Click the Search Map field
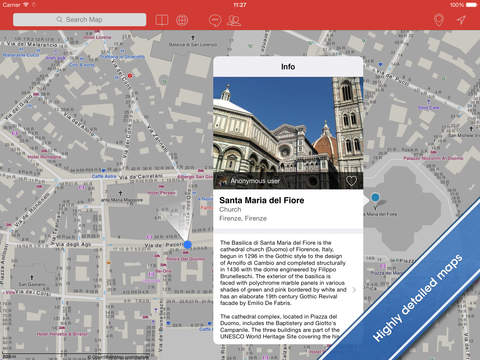This screenshot has height=360, width=480. [x=80, y=20]
